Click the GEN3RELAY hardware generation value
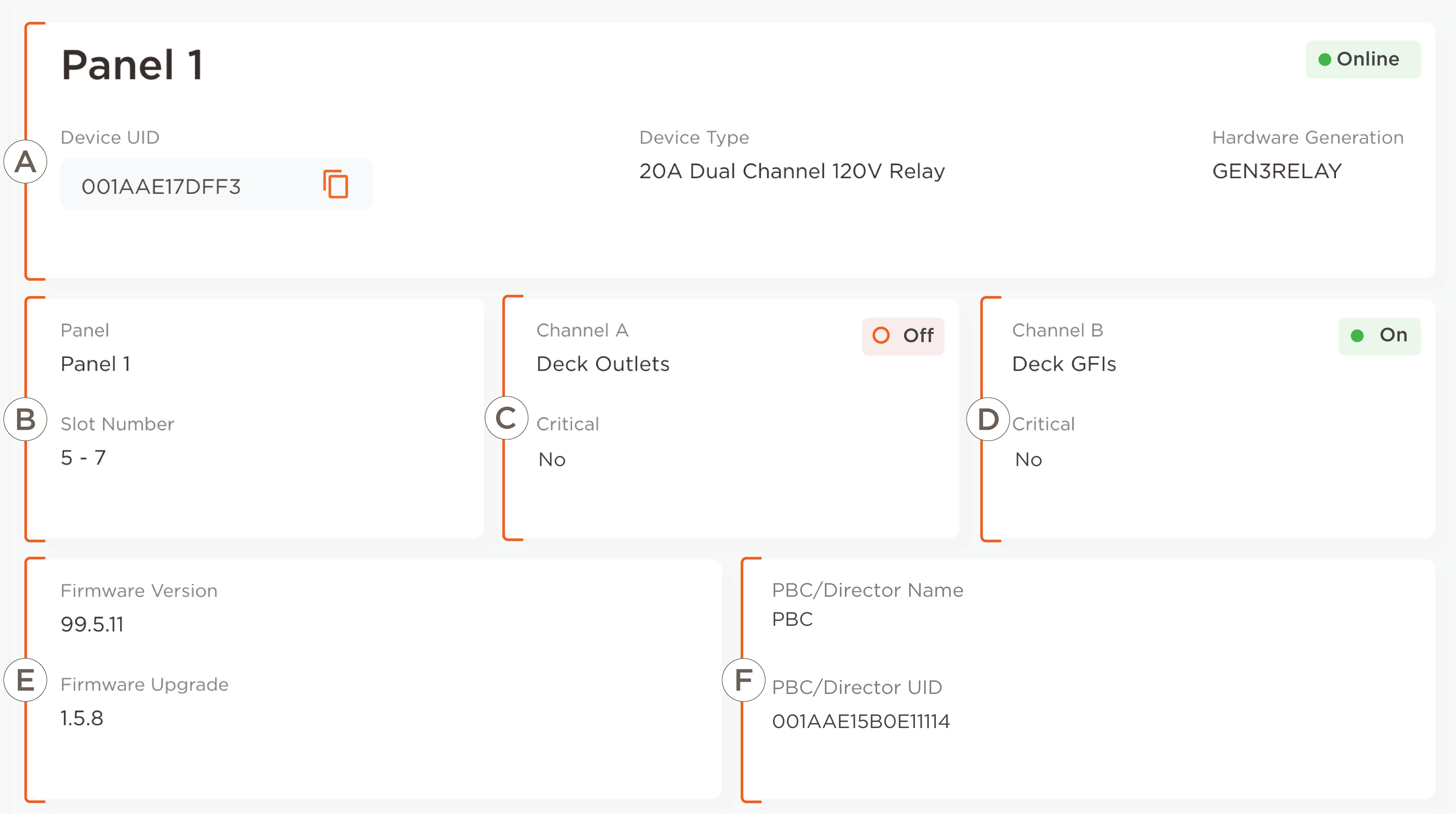The height and width of the screenshot is (814, 1456). [1277, 171]
